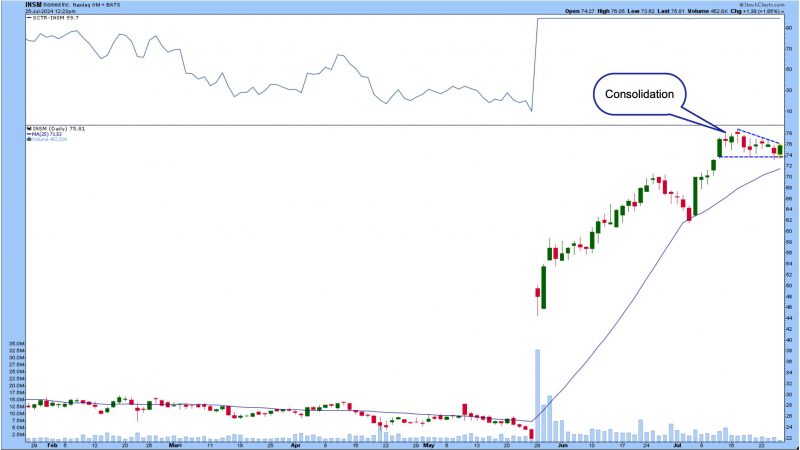Click the Mar label on date axis

pyautogui.click(x=175, y=445)
